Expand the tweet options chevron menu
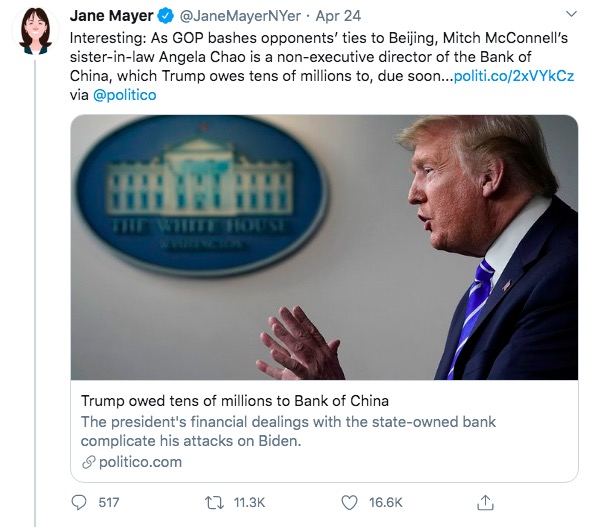The height and width of the screenshot is (530, 589). pyautogui.click(x=571, y=14)
